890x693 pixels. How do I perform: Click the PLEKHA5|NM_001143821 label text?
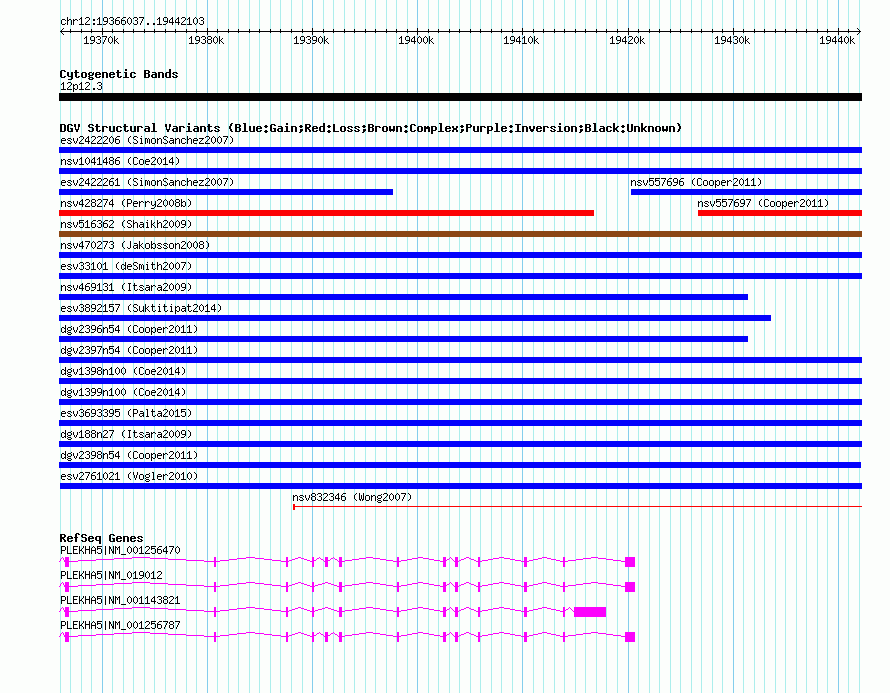(x=120, y=600)
